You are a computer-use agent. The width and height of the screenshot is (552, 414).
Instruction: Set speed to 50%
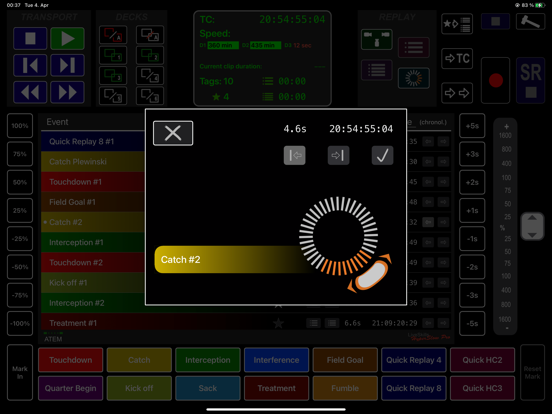pyautogui.click(x=20, y=182)
